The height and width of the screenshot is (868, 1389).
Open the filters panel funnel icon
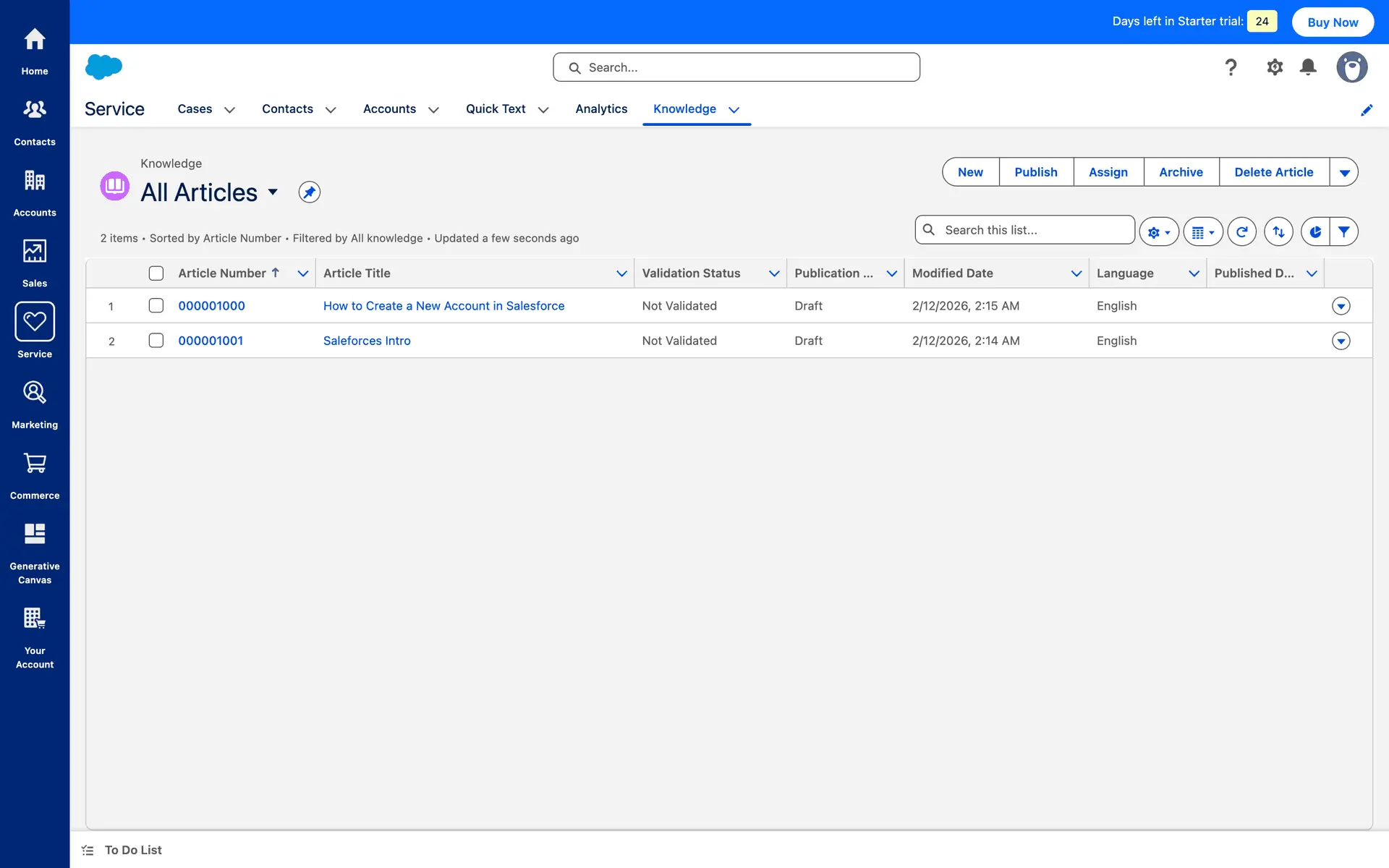tap(1343, 232)
